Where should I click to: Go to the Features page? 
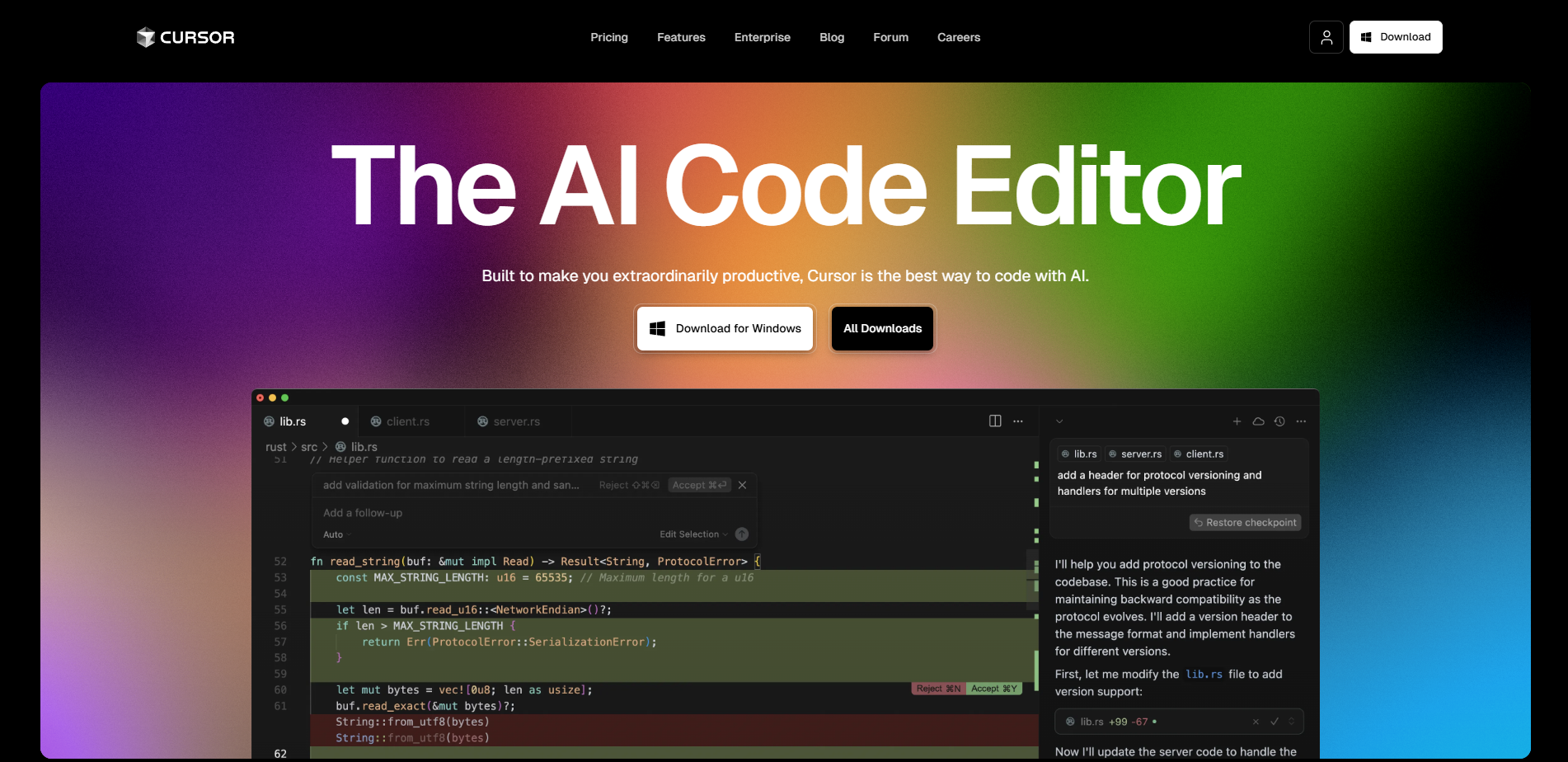click(x=681, y=37)
